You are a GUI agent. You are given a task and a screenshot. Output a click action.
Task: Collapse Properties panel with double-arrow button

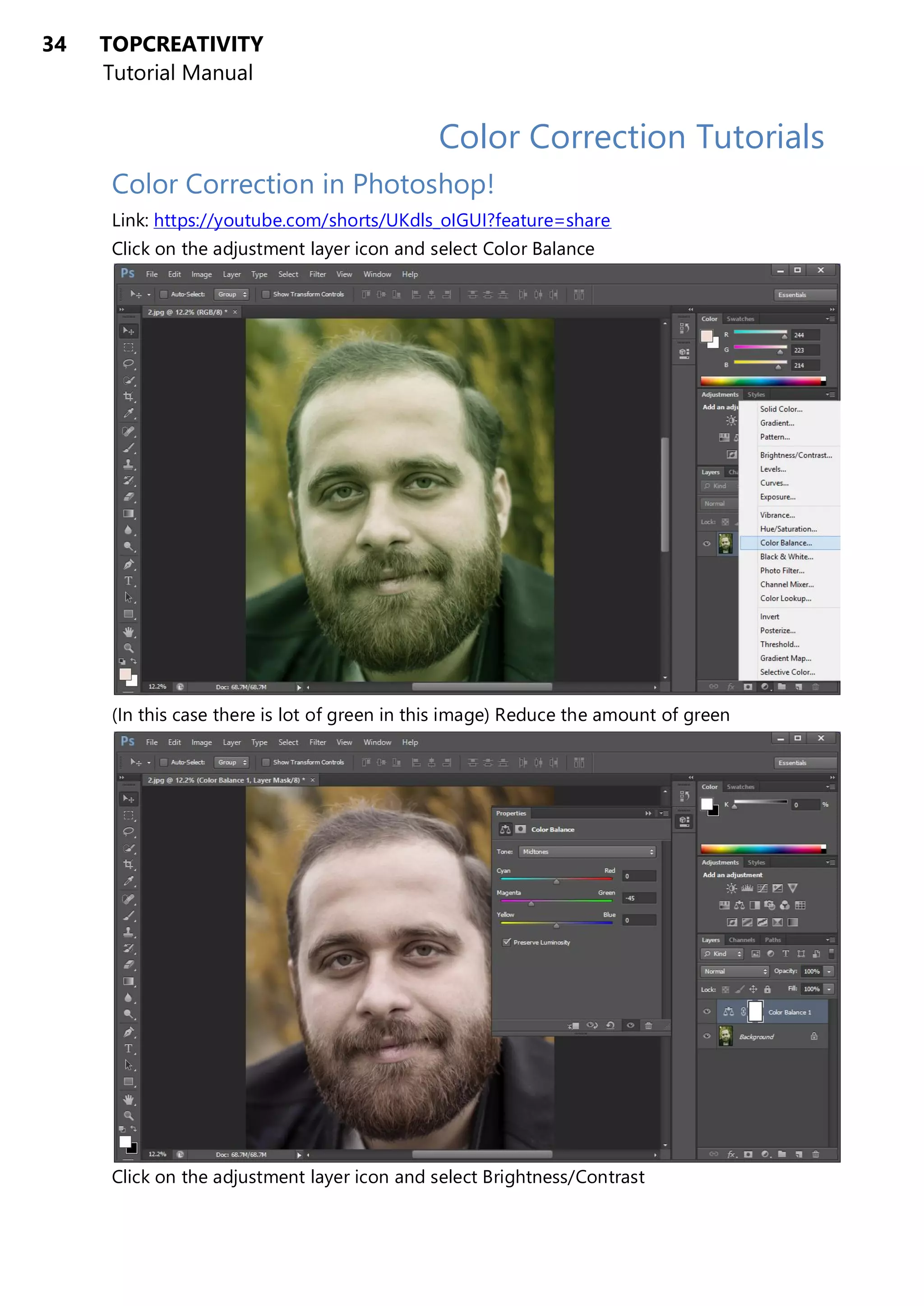click(648, 813)
